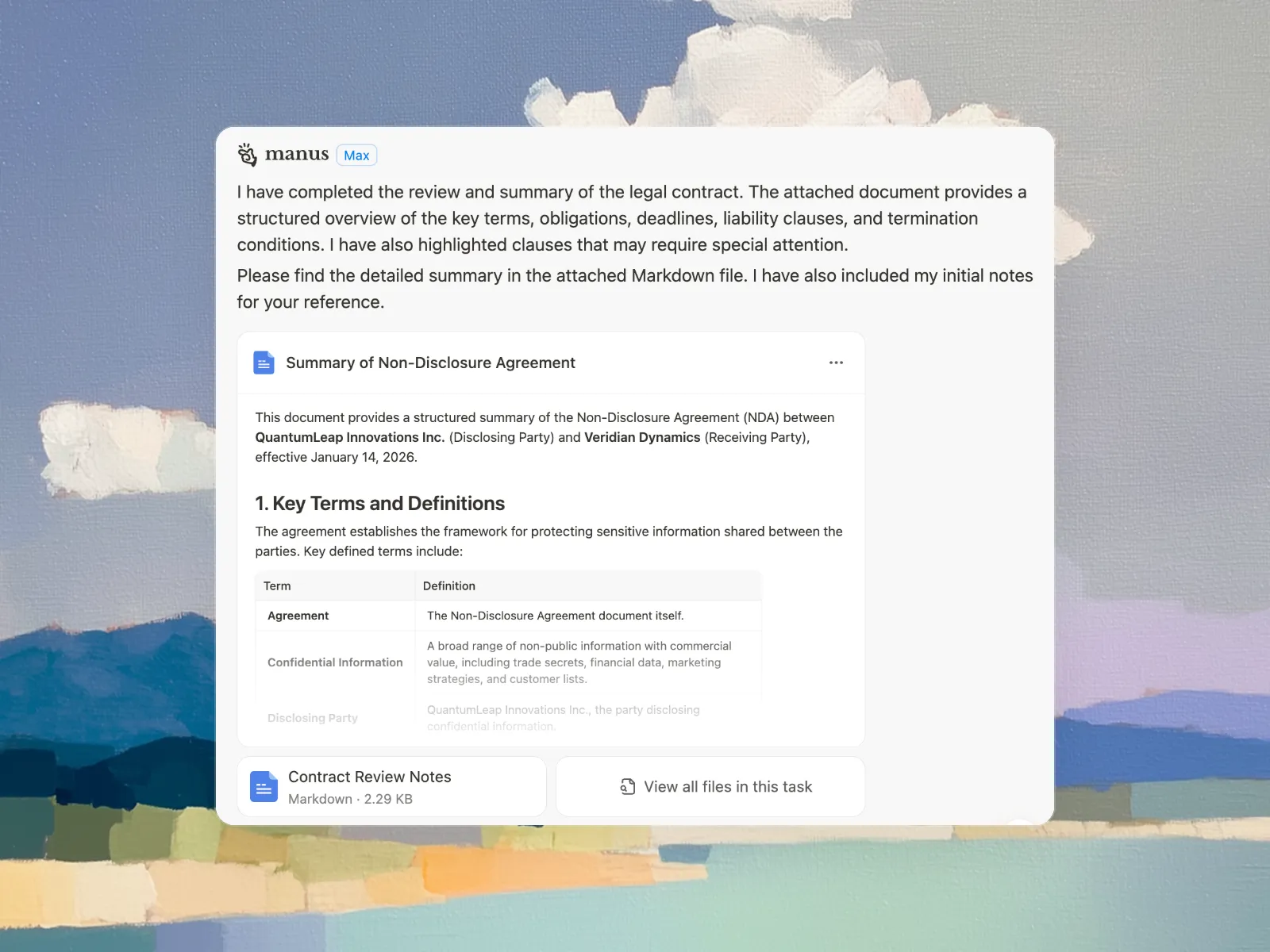Click the Key Terms and Definitions heading
1270x952 pixels.
[379, 503]
